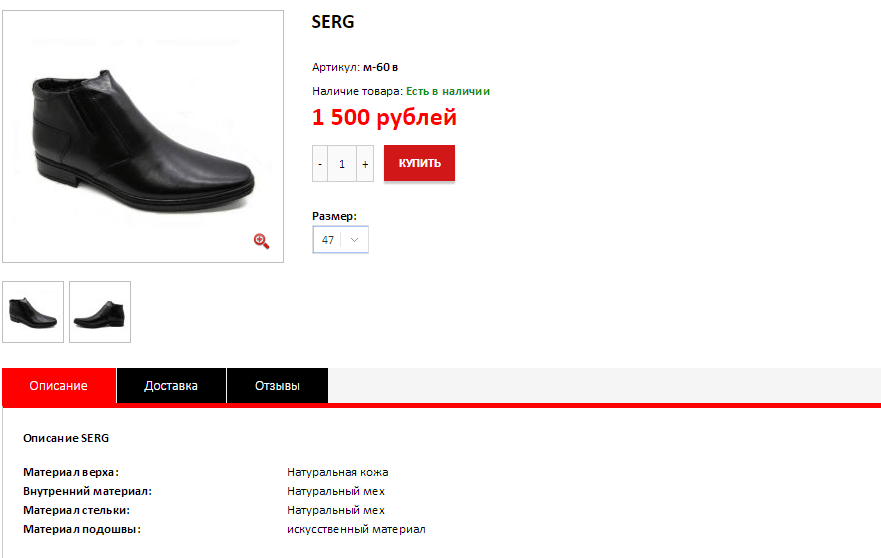Viewport: 881px width, 558px height.
Task: Switch to the Описание tab
Action: pyautogui.click(x=59, y=386)
